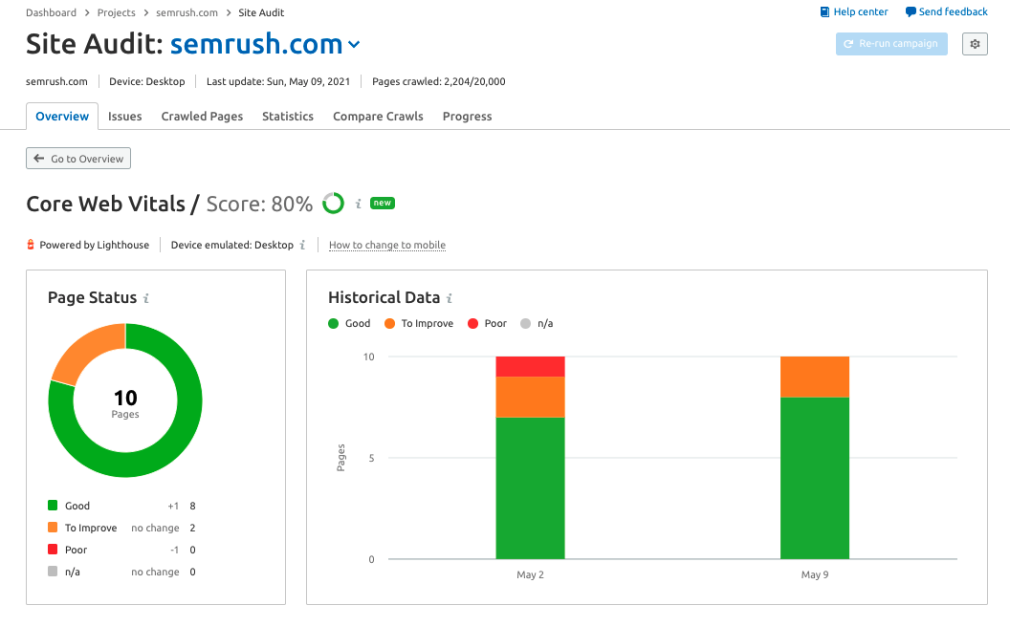
Task: Click the Re-run campaign button
Action: pos(891,44)
